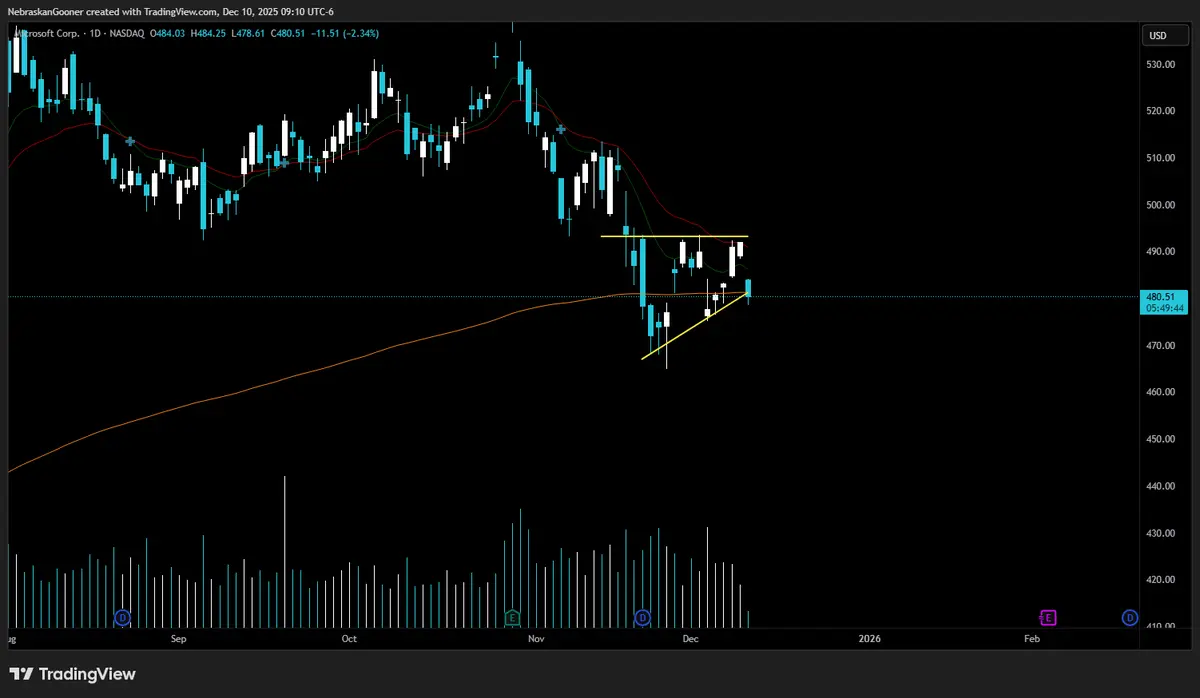Image resolution: width=1200 pixels, height=698 pixels.
Task: Click the 490.00 price axis label
Action: pos(1161,252)
